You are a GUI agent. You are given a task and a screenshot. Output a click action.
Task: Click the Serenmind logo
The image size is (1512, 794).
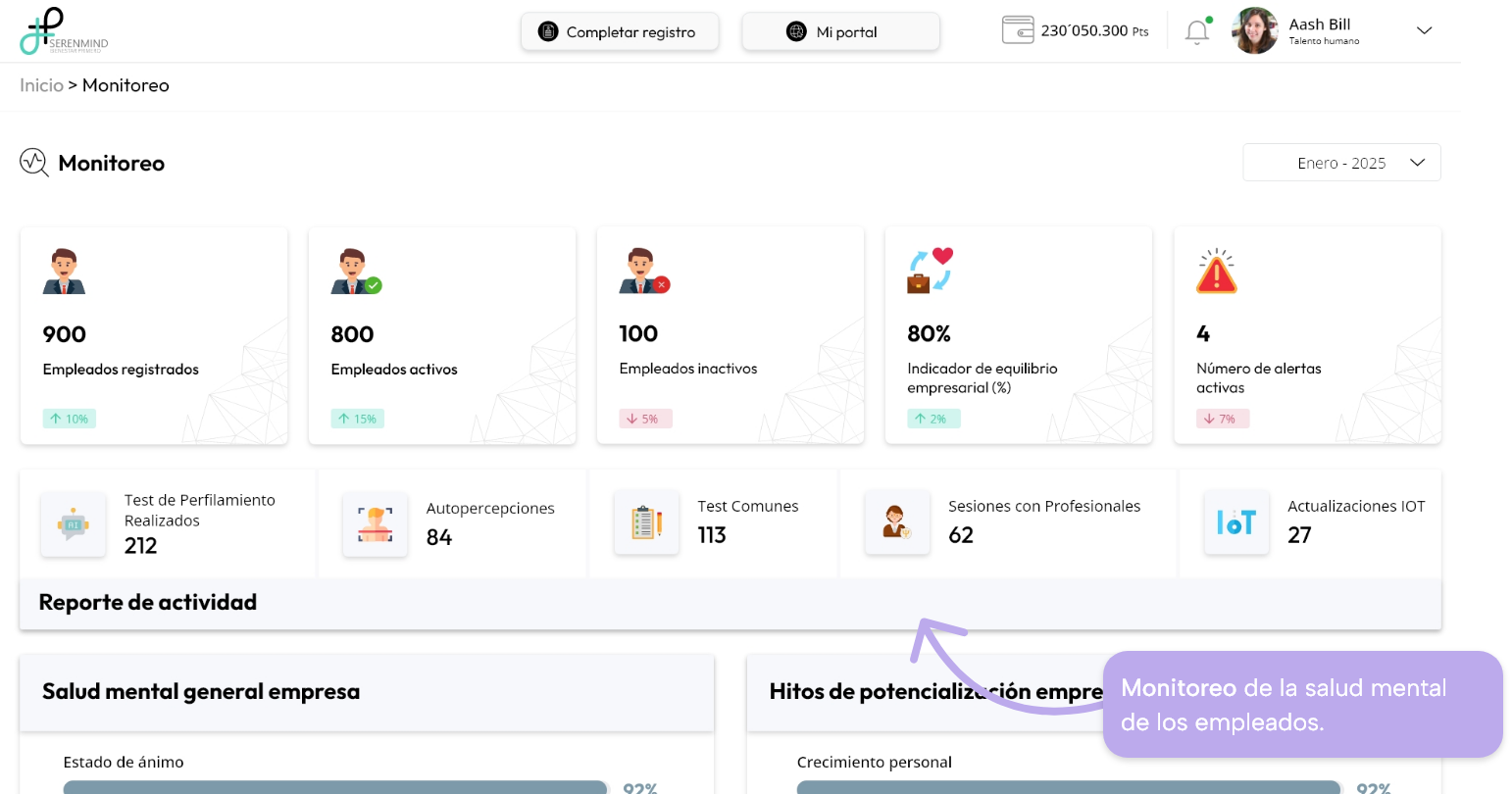pyautogui.click(x=64, y=31)
